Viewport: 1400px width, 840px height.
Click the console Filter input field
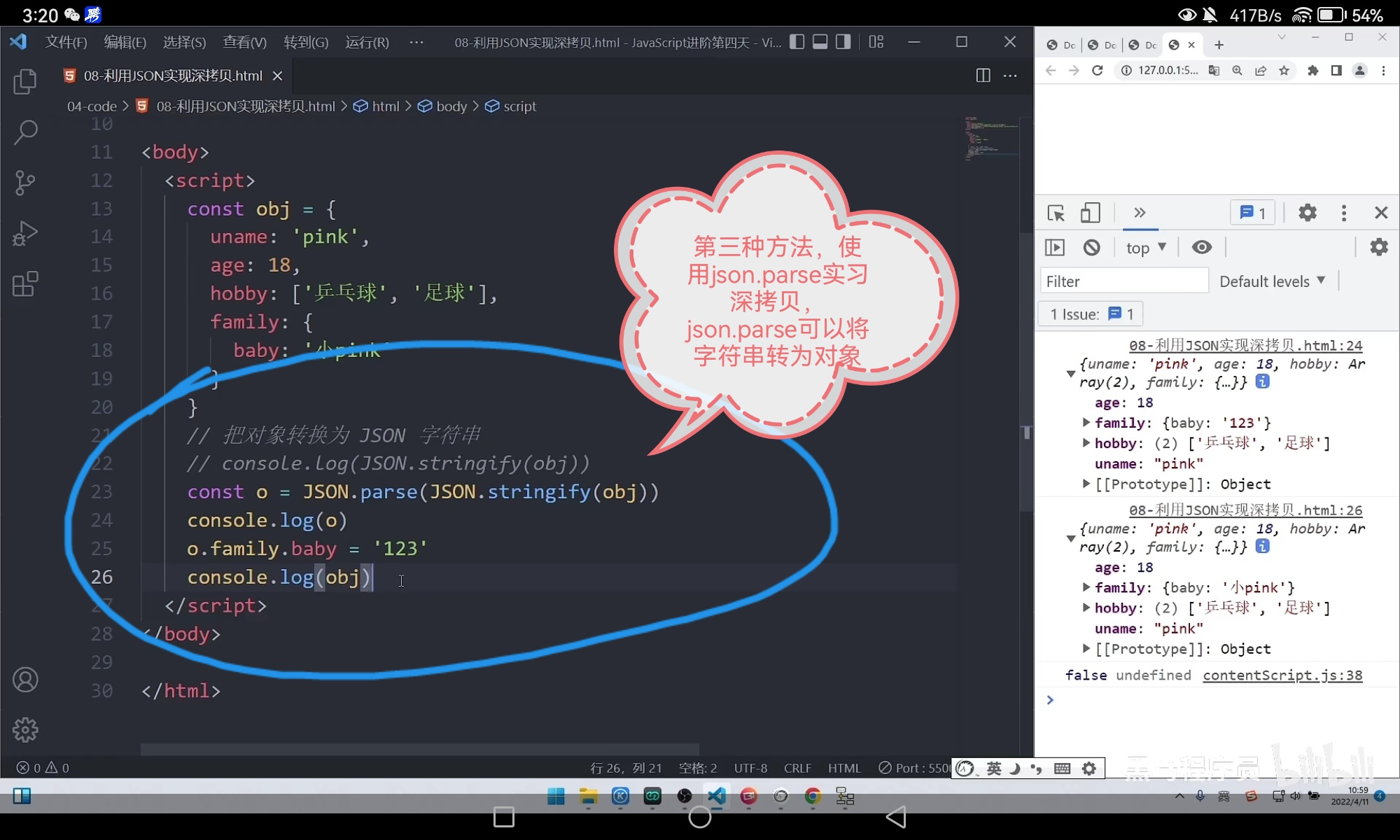[1124, 281]
